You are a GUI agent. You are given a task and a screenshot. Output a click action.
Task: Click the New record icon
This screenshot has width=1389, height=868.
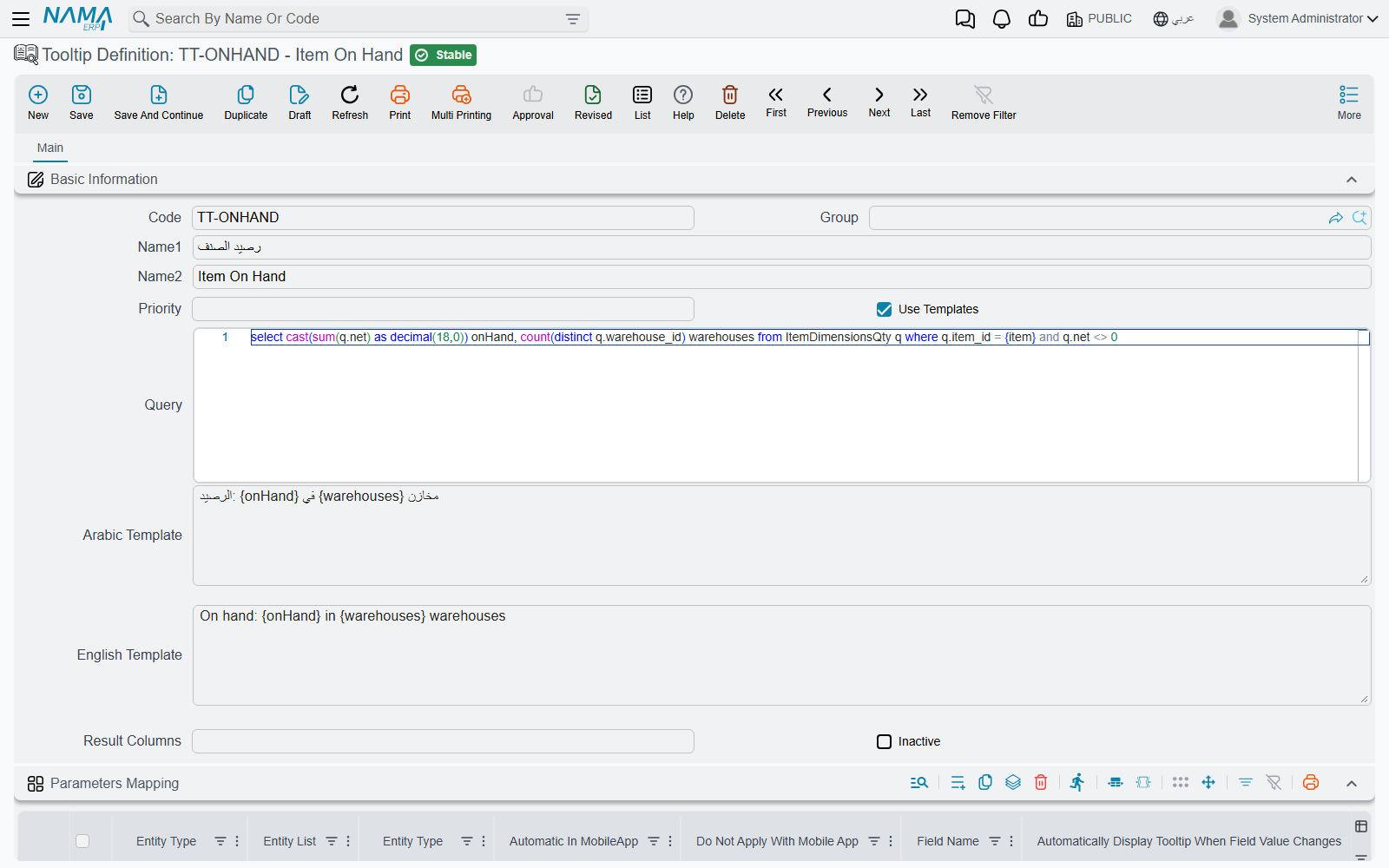point(38,95)
